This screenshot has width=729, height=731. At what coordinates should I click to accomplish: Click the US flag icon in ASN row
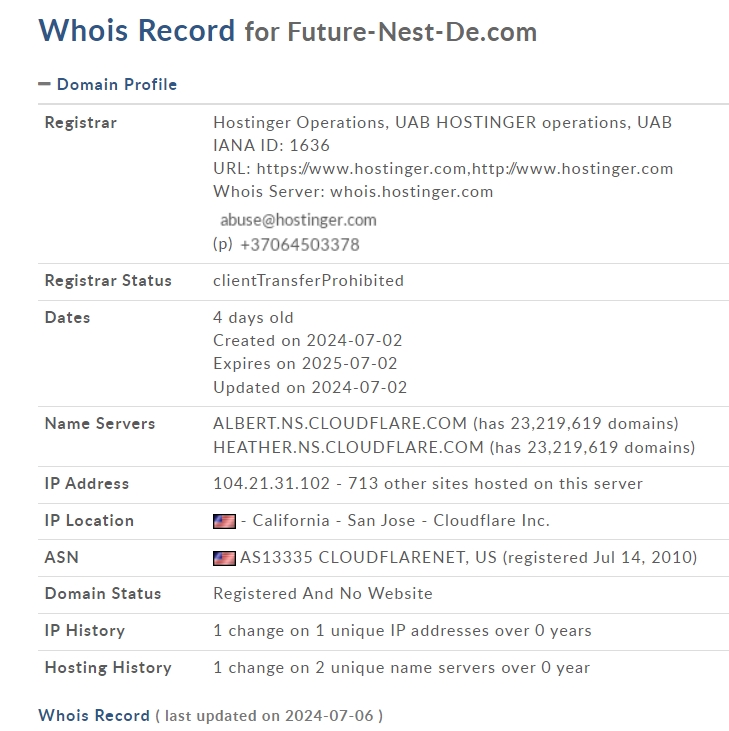click(x=224, y=558)
